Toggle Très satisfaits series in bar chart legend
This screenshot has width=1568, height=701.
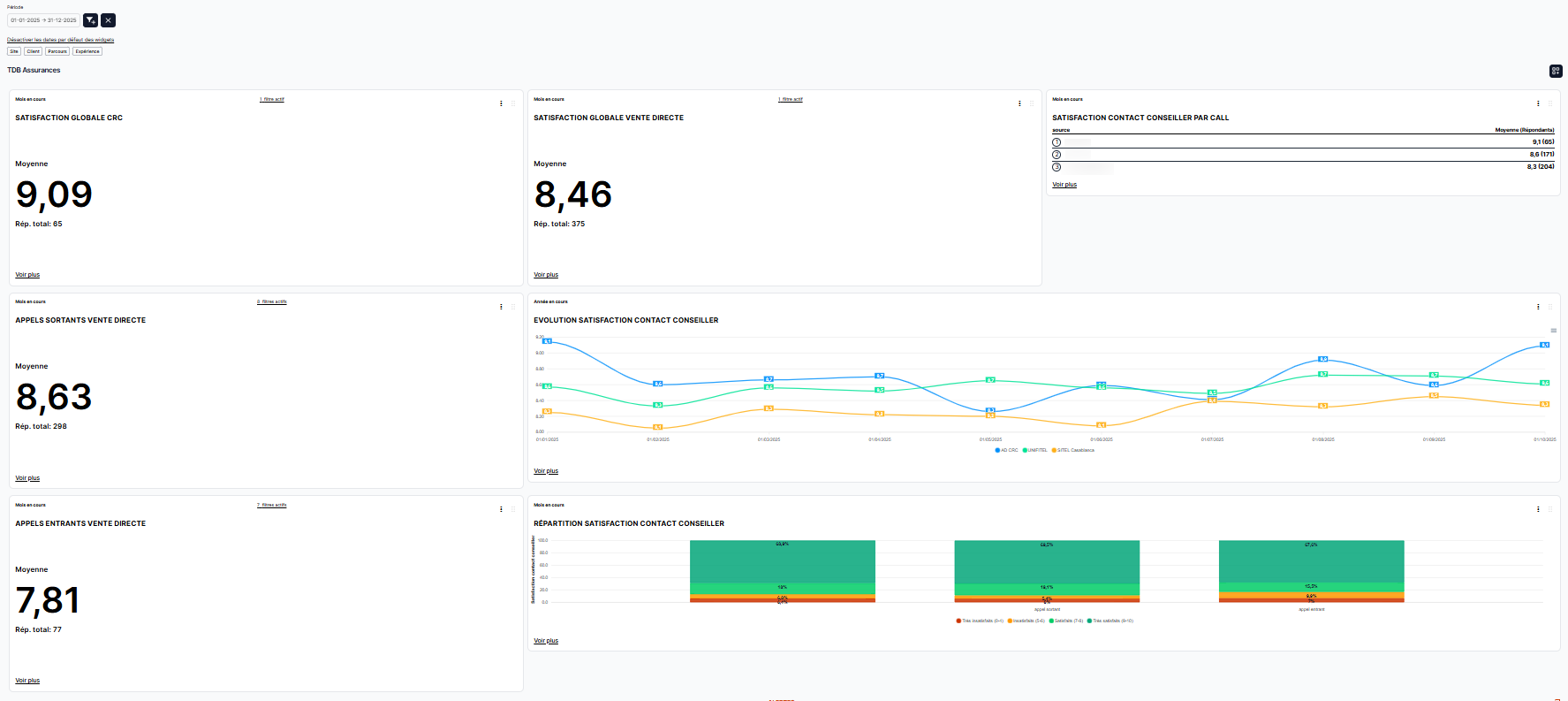tap(1112, 621)
